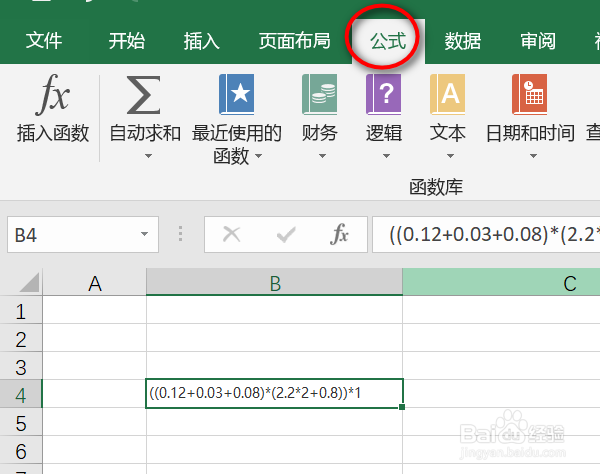Select row 6 header

tap(21, 451)
